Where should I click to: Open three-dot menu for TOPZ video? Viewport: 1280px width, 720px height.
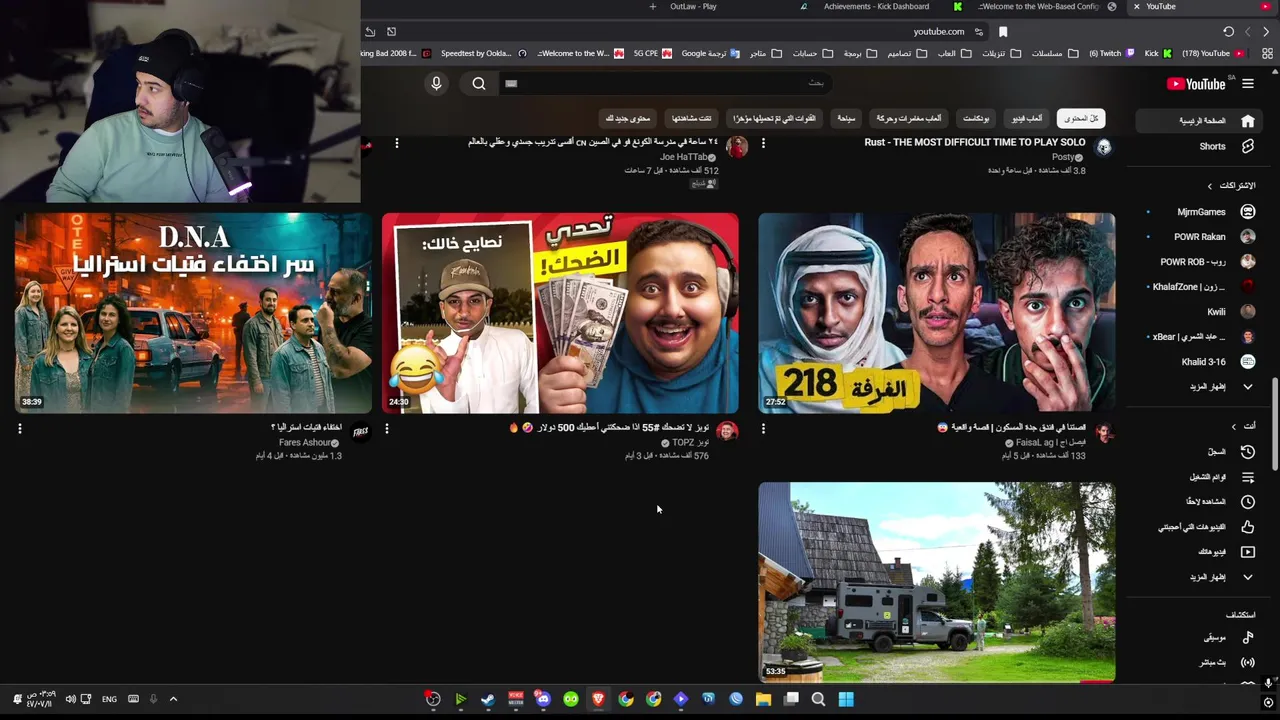(387, 429)
